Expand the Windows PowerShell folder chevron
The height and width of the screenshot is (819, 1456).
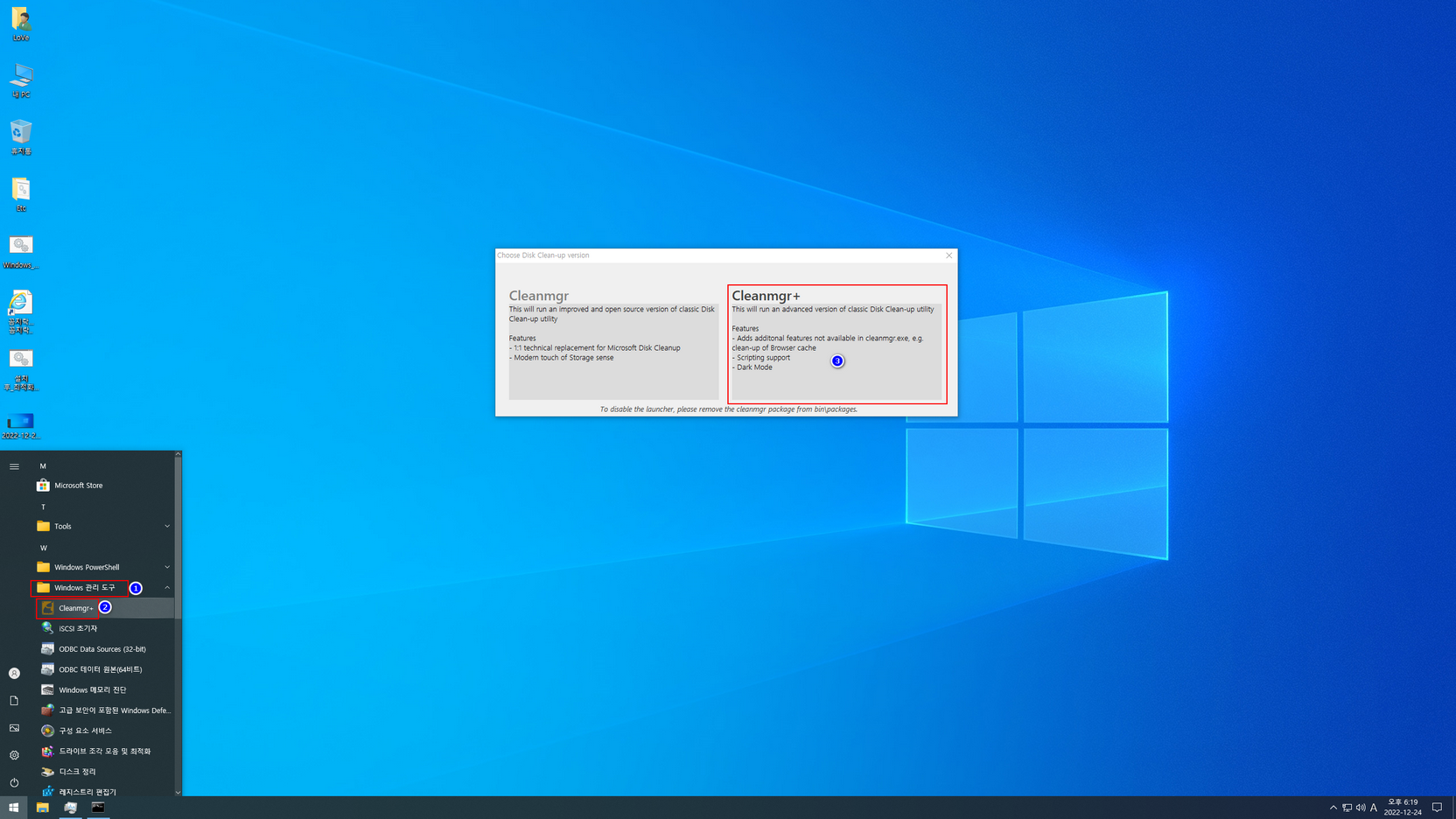[x=167, y=567]
